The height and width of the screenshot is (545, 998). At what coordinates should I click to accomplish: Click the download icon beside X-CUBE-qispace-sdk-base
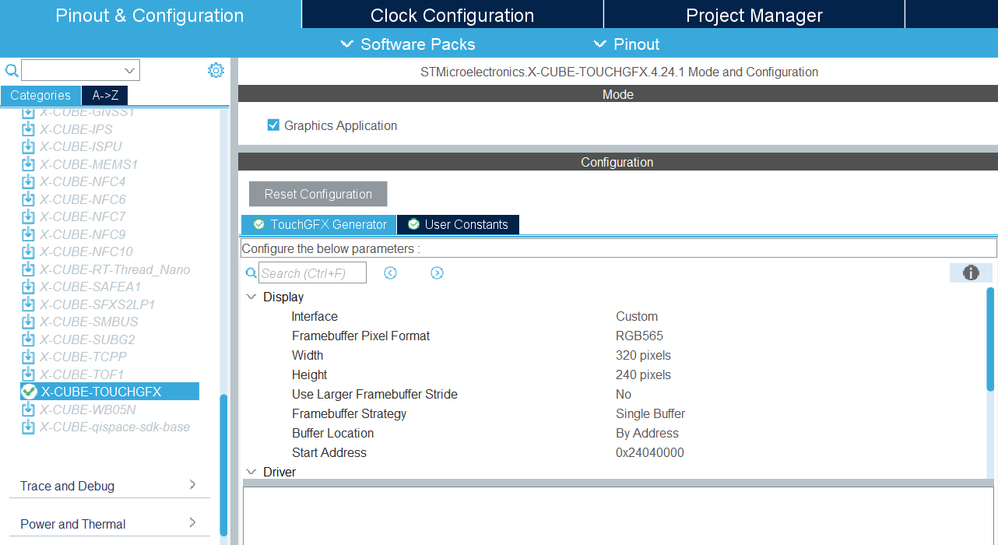[x=28, y=427]
